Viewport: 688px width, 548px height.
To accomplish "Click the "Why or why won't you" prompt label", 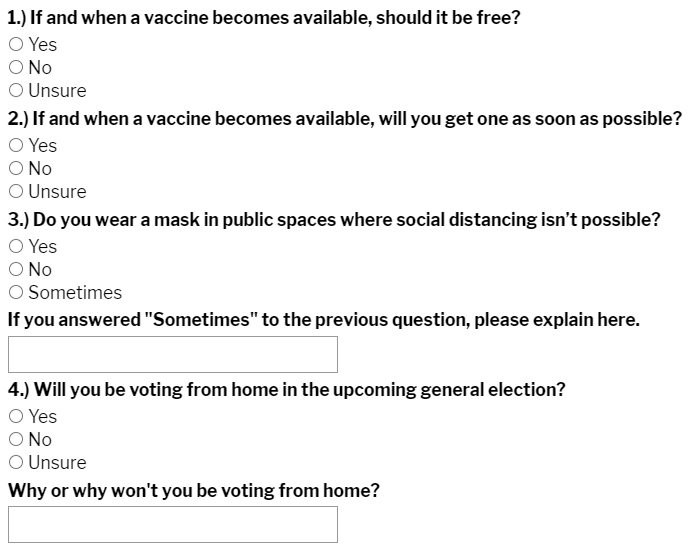I will 193,490.
